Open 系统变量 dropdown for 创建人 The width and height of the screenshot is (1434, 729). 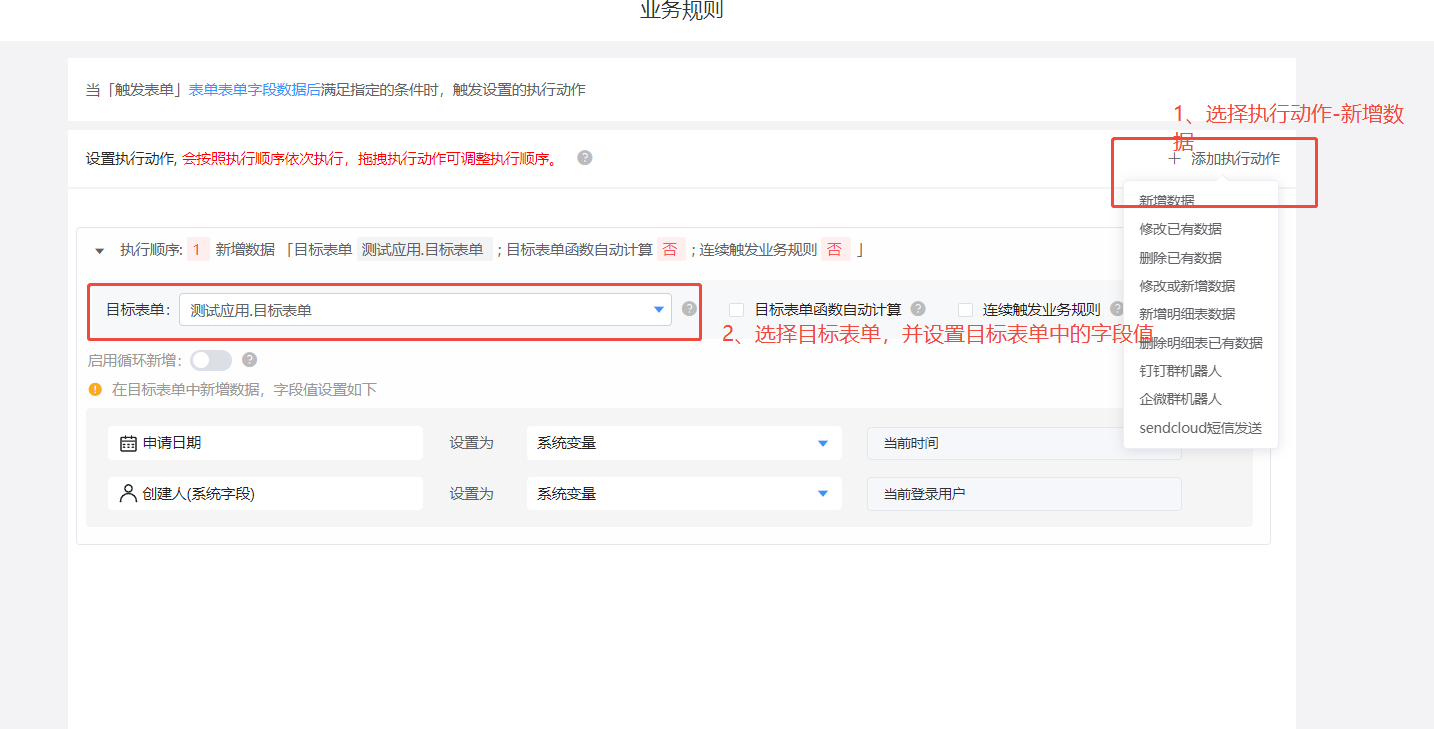683,494
